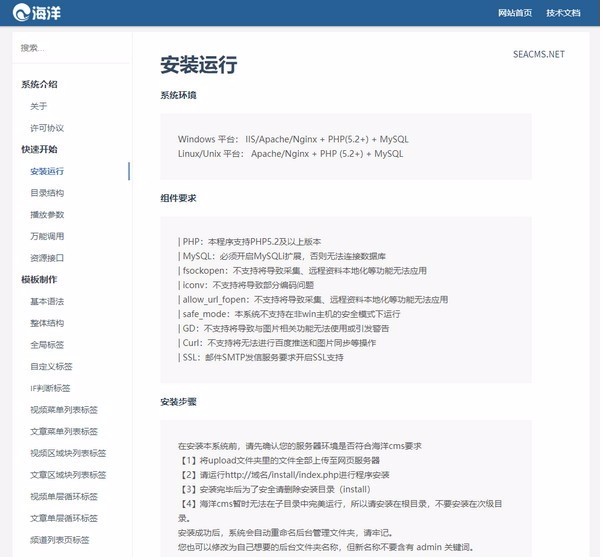
Task: Click the 安装运行 page heading
Action: point(200,65)
